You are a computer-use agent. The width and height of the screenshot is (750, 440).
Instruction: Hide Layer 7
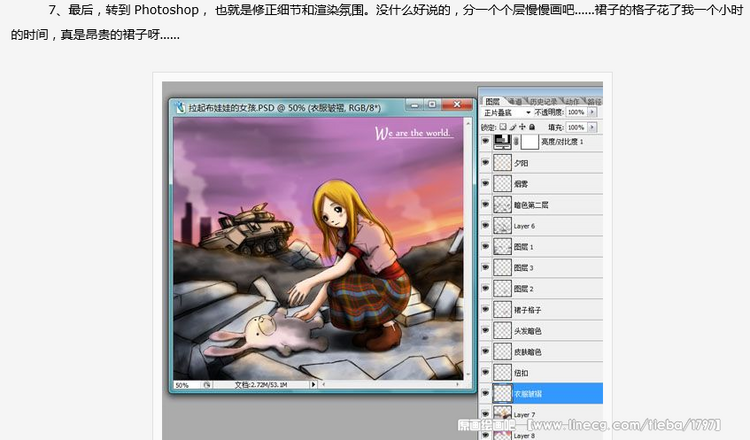[x=485, y=414]
